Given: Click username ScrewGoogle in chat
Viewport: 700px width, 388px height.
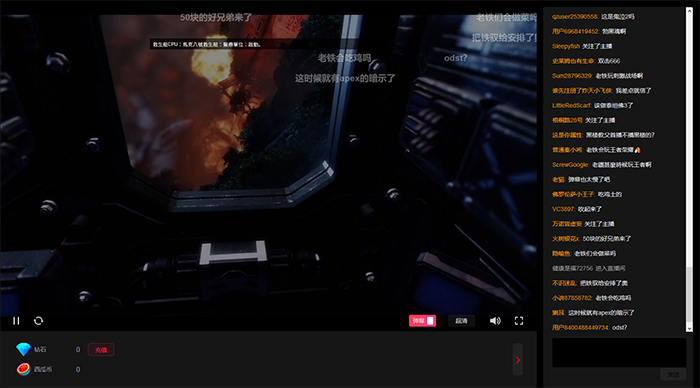Looking at the screenshot, I should [571, 164].
